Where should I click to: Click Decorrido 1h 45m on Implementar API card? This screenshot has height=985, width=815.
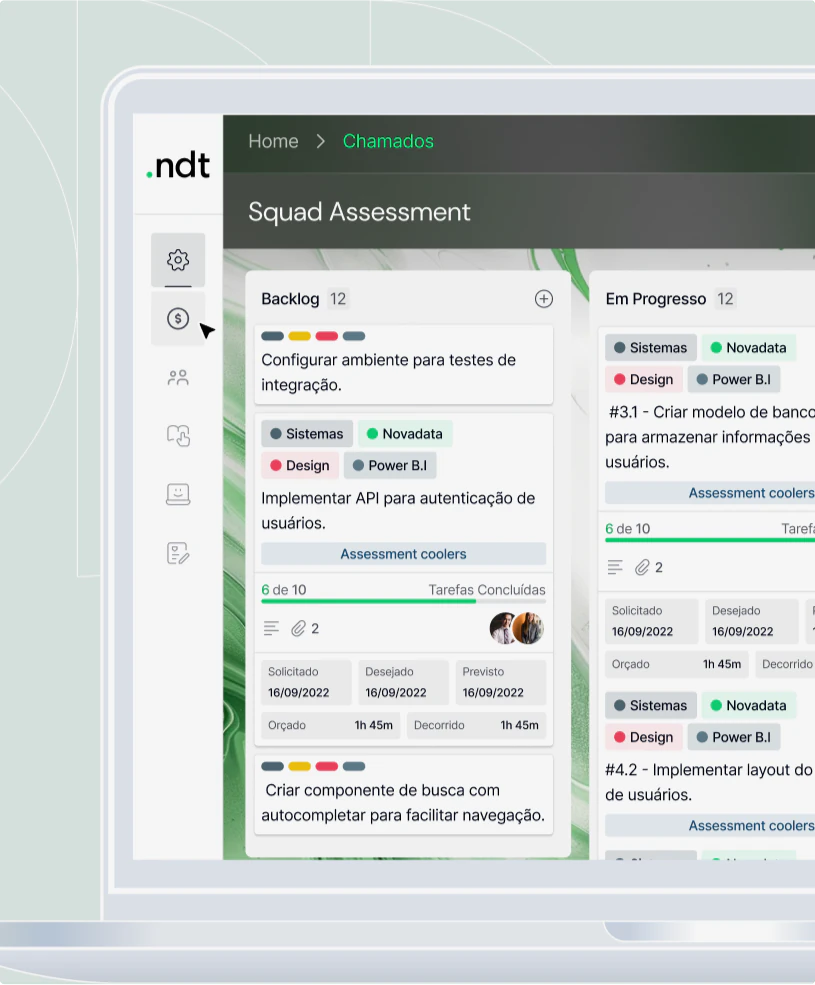tap(476, 725)
